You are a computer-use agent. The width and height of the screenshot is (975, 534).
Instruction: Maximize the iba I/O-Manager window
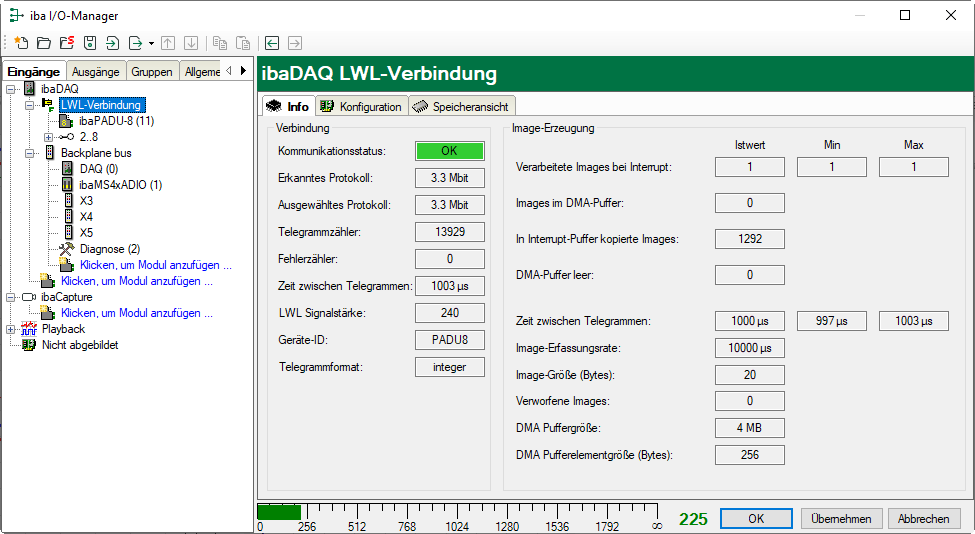coord(905,16)
